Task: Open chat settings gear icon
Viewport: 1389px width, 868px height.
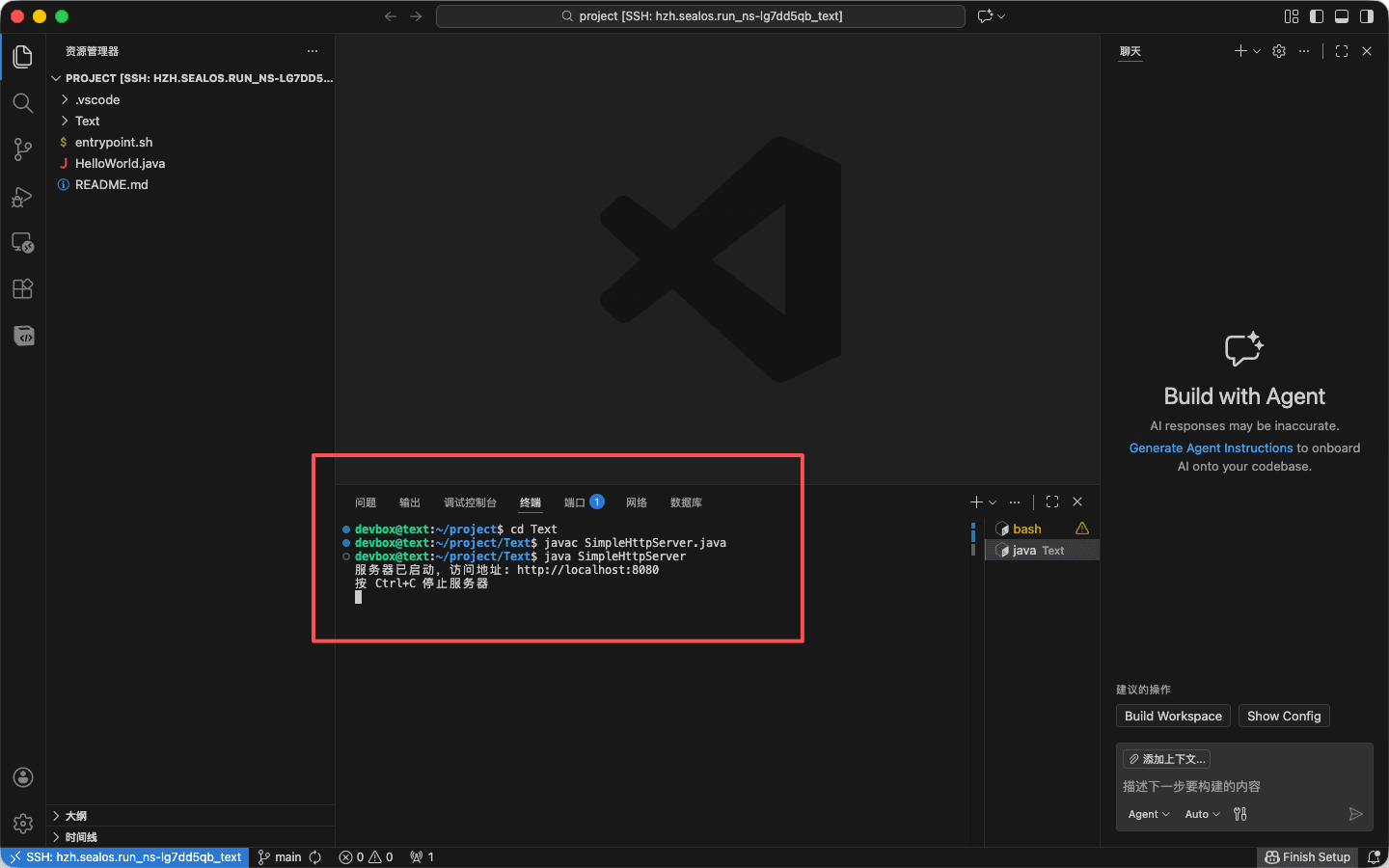Action: (x=1279, y=51)
